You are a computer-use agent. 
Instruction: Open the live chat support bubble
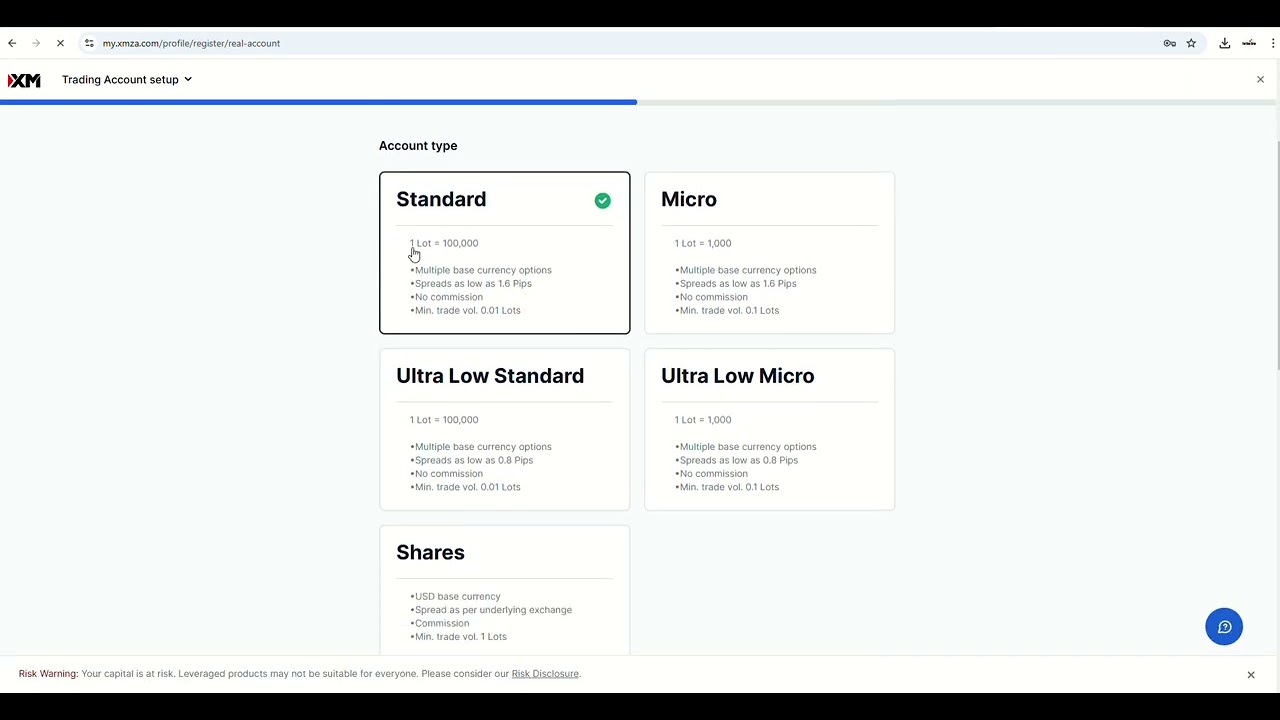1224,627
